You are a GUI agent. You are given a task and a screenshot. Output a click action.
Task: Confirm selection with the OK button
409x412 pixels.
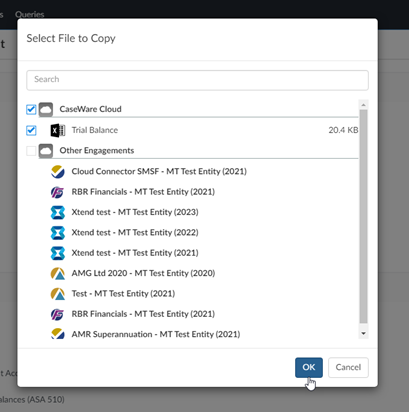click(x=309, y=367)
